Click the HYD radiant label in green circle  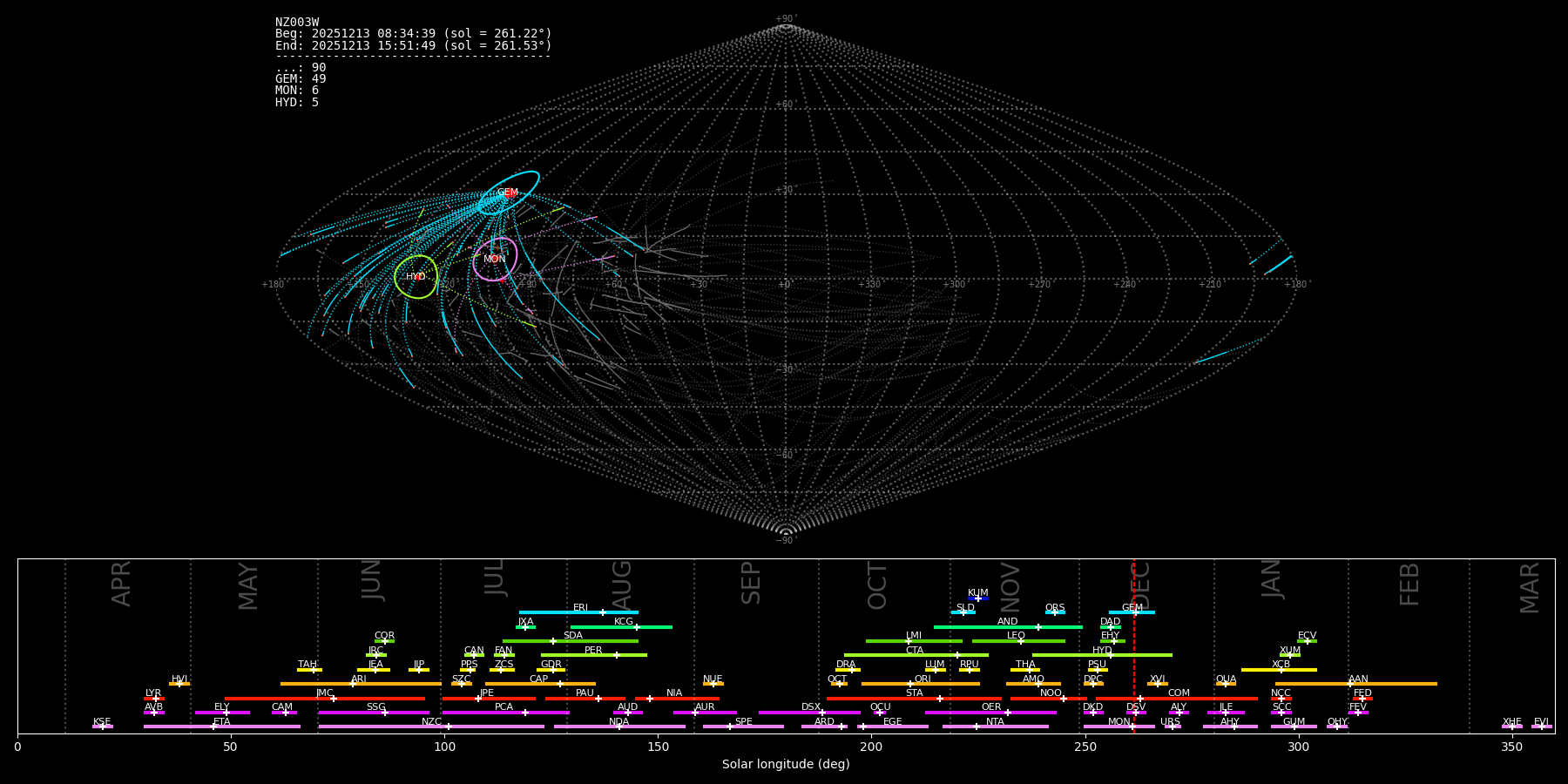pyautogui.click(x=416, y=276)
